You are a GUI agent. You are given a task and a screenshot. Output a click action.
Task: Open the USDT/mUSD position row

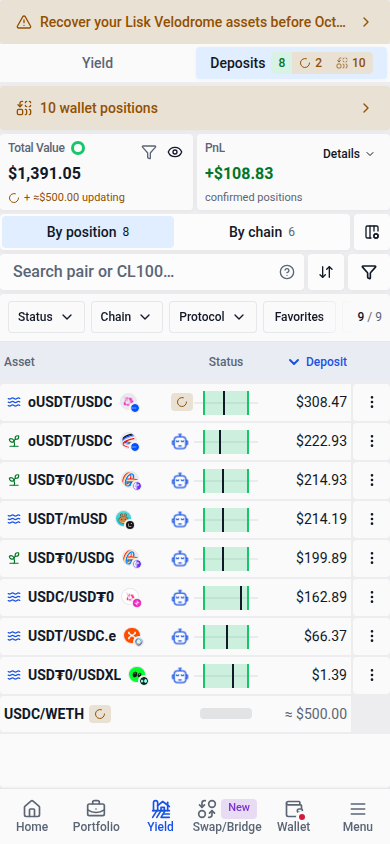[x=175, y=519]
